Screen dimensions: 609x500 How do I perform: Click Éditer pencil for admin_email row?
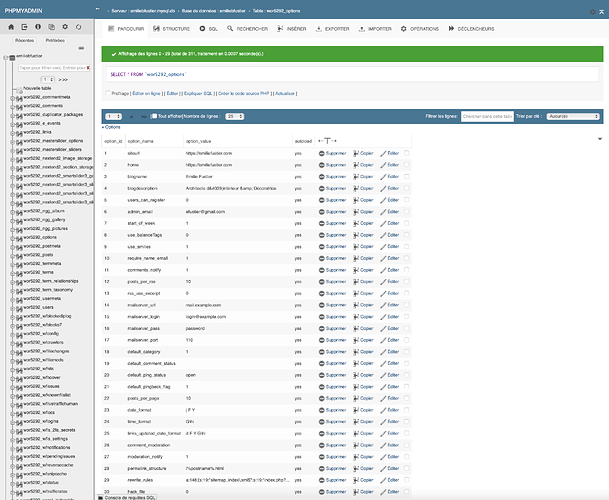pos(383,212)
